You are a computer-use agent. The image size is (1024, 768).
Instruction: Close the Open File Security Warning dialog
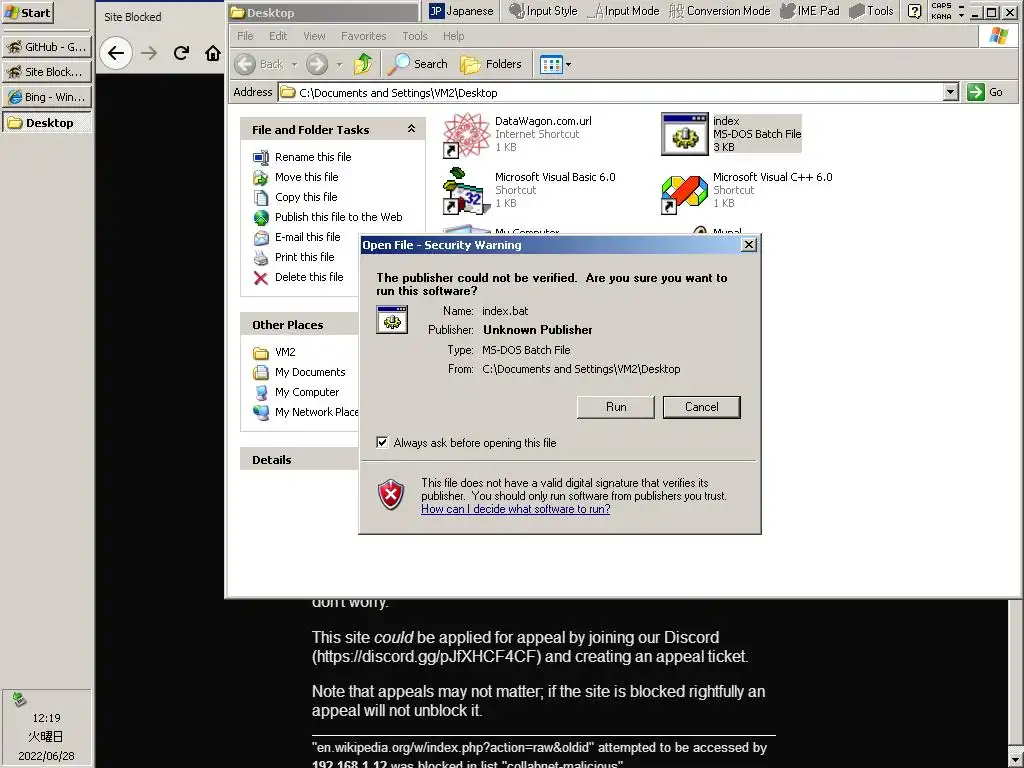(x=749, y=245)
